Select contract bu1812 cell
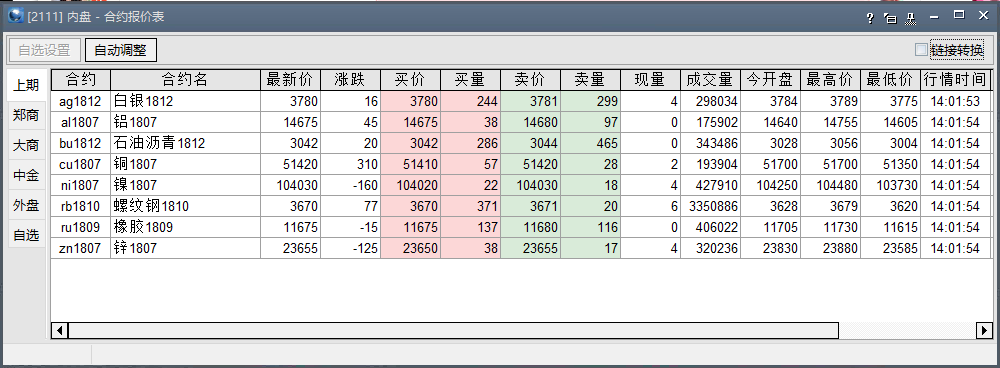 (81, 144)
